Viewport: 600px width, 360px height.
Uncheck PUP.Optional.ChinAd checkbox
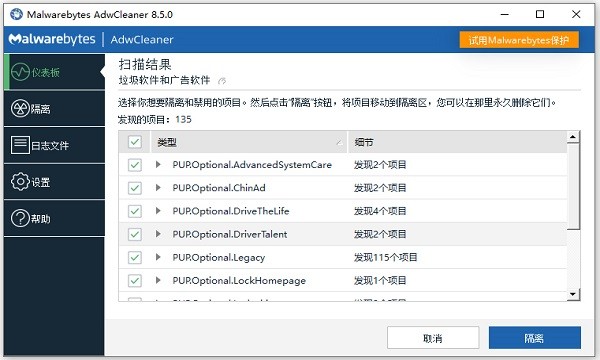click(135, 188)
